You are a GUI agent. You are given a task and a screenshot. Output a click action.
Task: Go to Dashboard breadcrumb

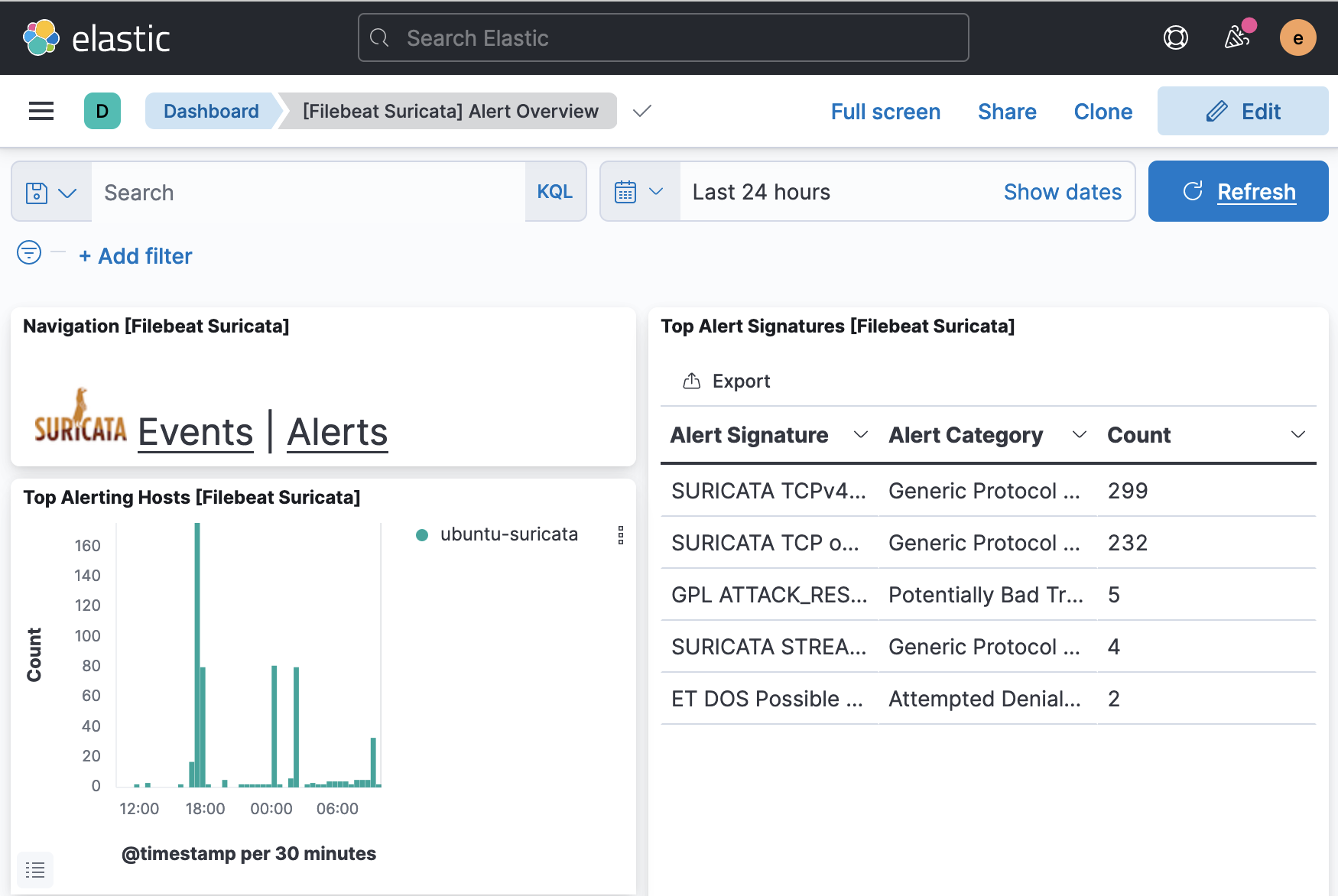click(211, 111)
